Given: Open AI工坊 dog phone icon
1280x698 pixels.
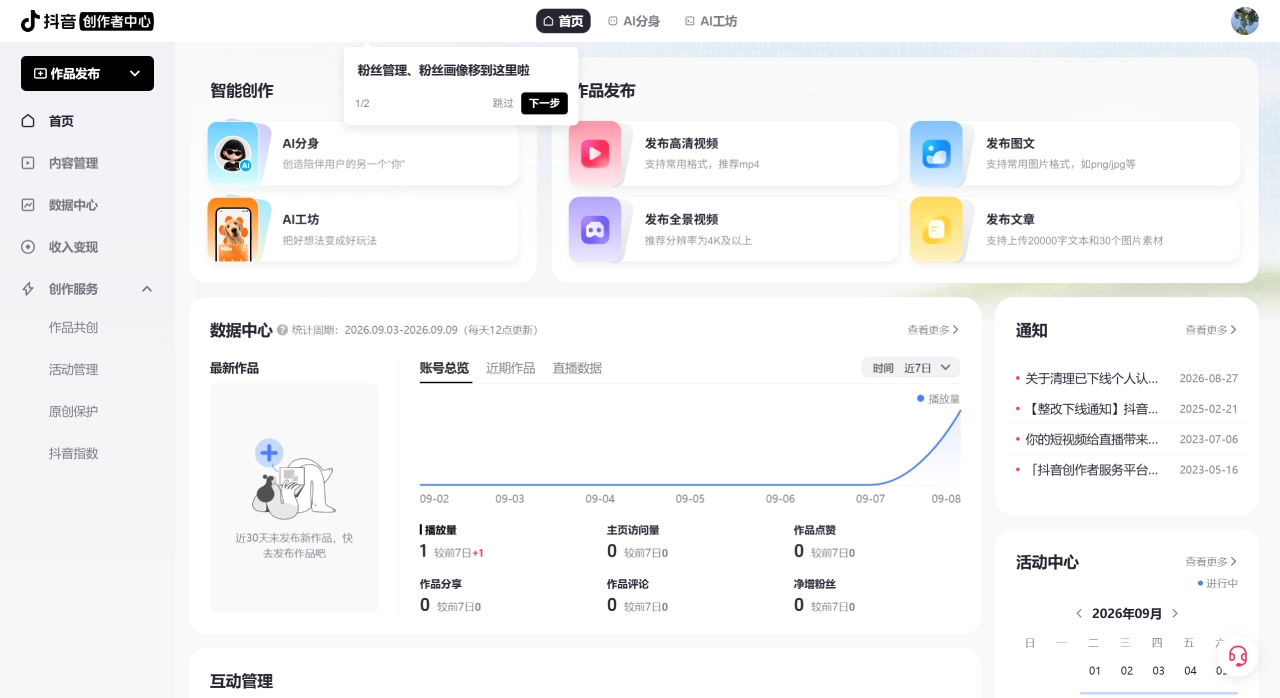Looking at the screenshot, I should point(234,229).
